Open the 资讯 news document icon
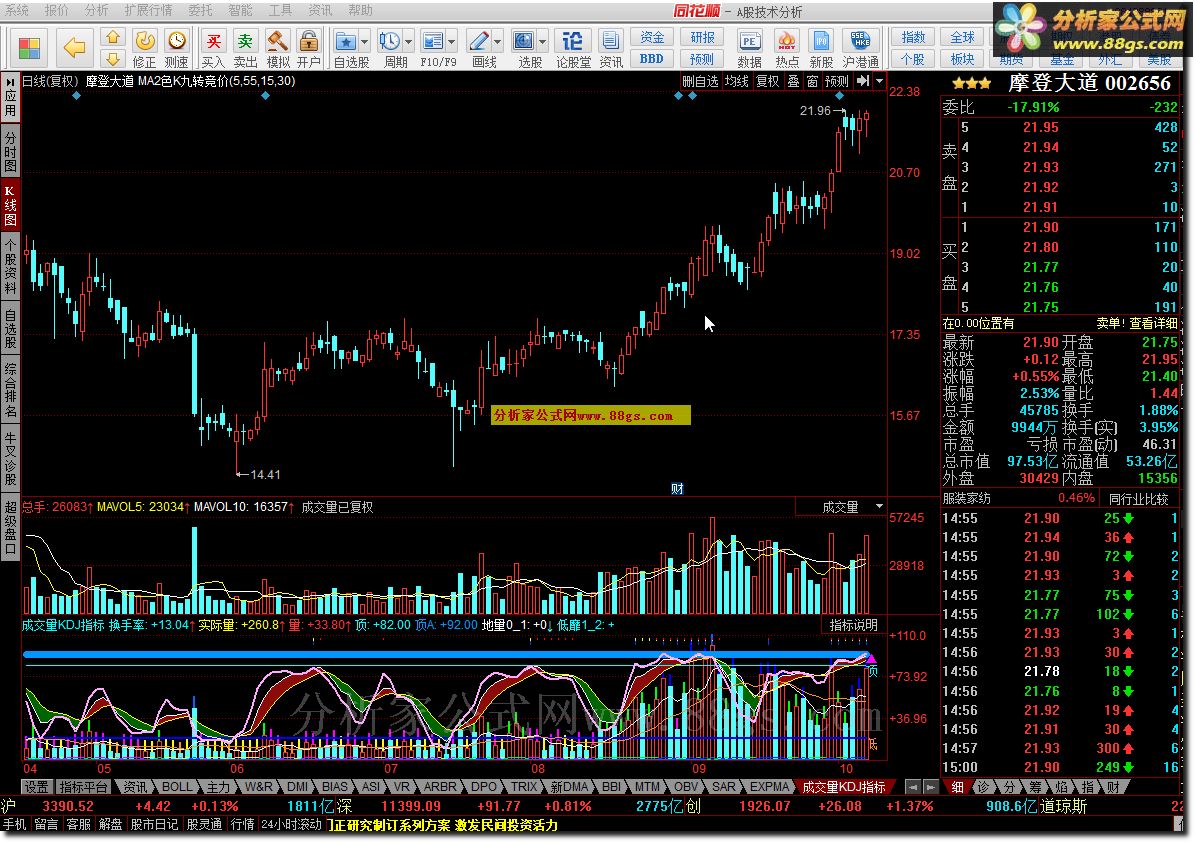Image resolution: width=1195 pixels, height=842 pixels. point(610,49)
